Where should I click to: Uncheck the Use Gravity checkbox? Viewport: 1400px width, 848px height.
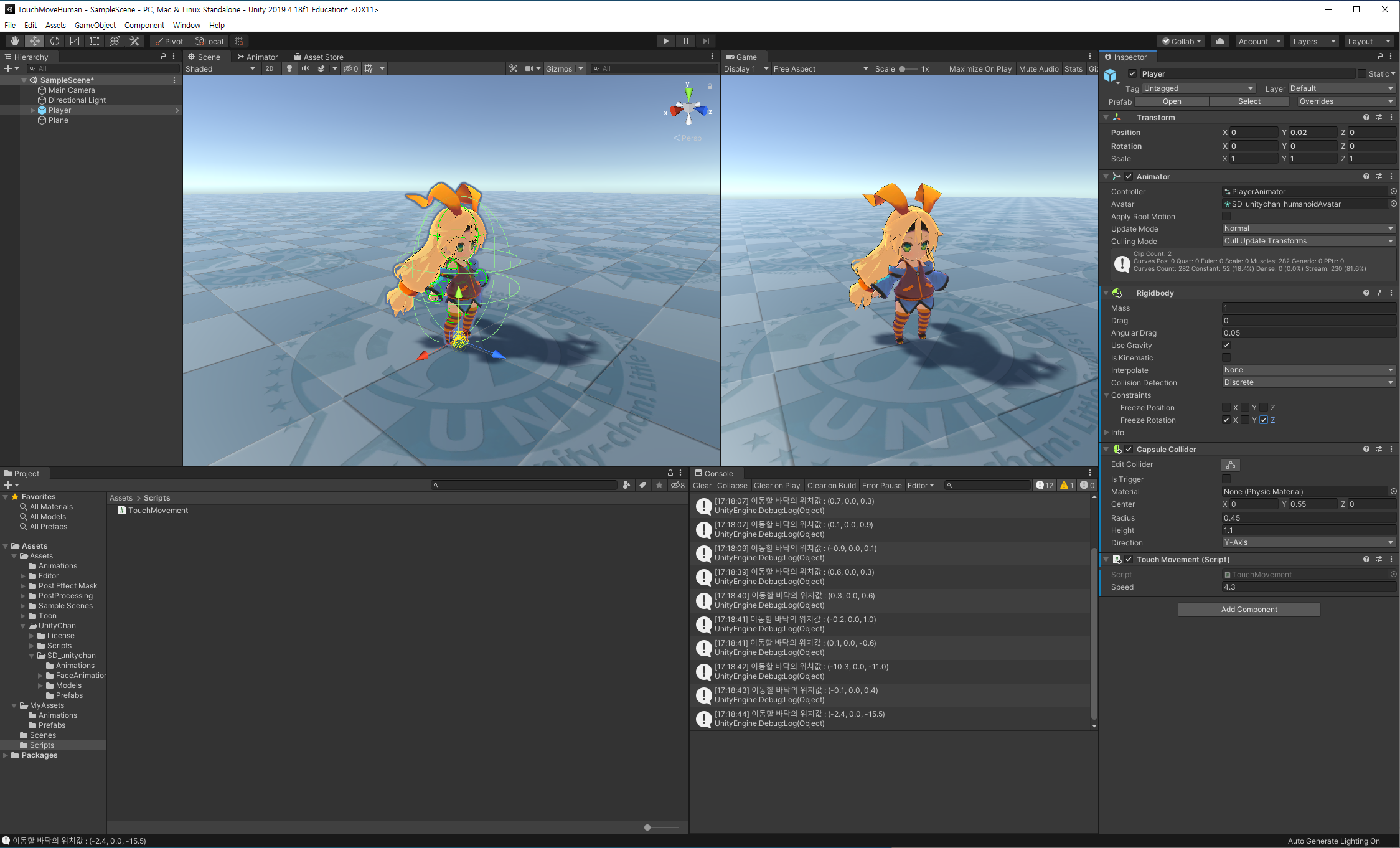coord(1226,346)
